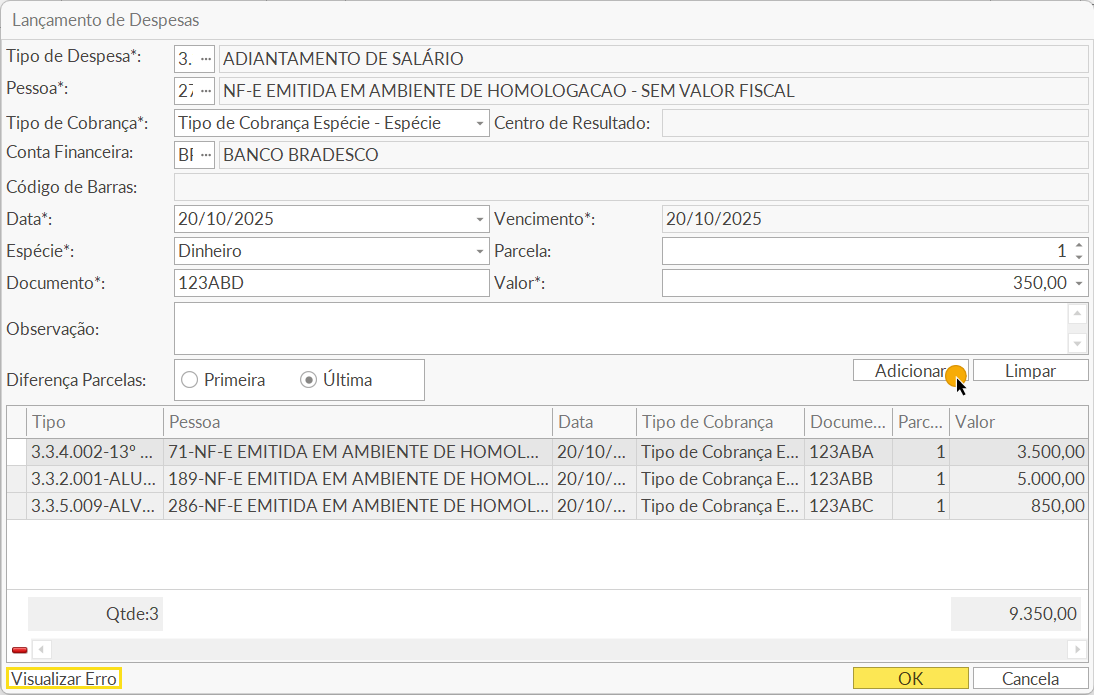Click Adicionar button

click(x=910, y=371)
